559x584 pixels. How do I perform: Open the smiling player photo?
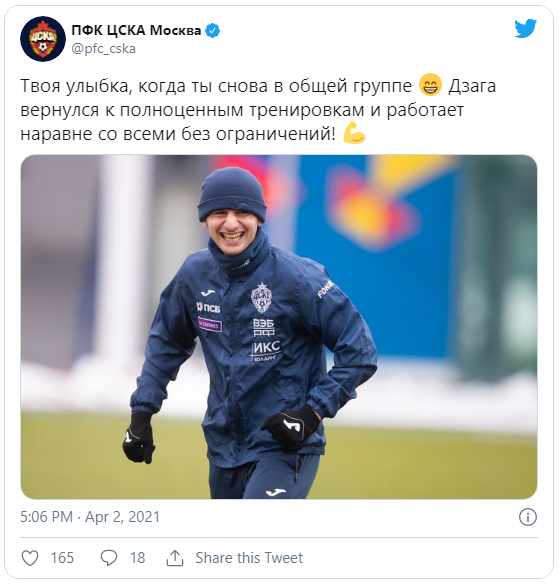click(x=279, y=327)
